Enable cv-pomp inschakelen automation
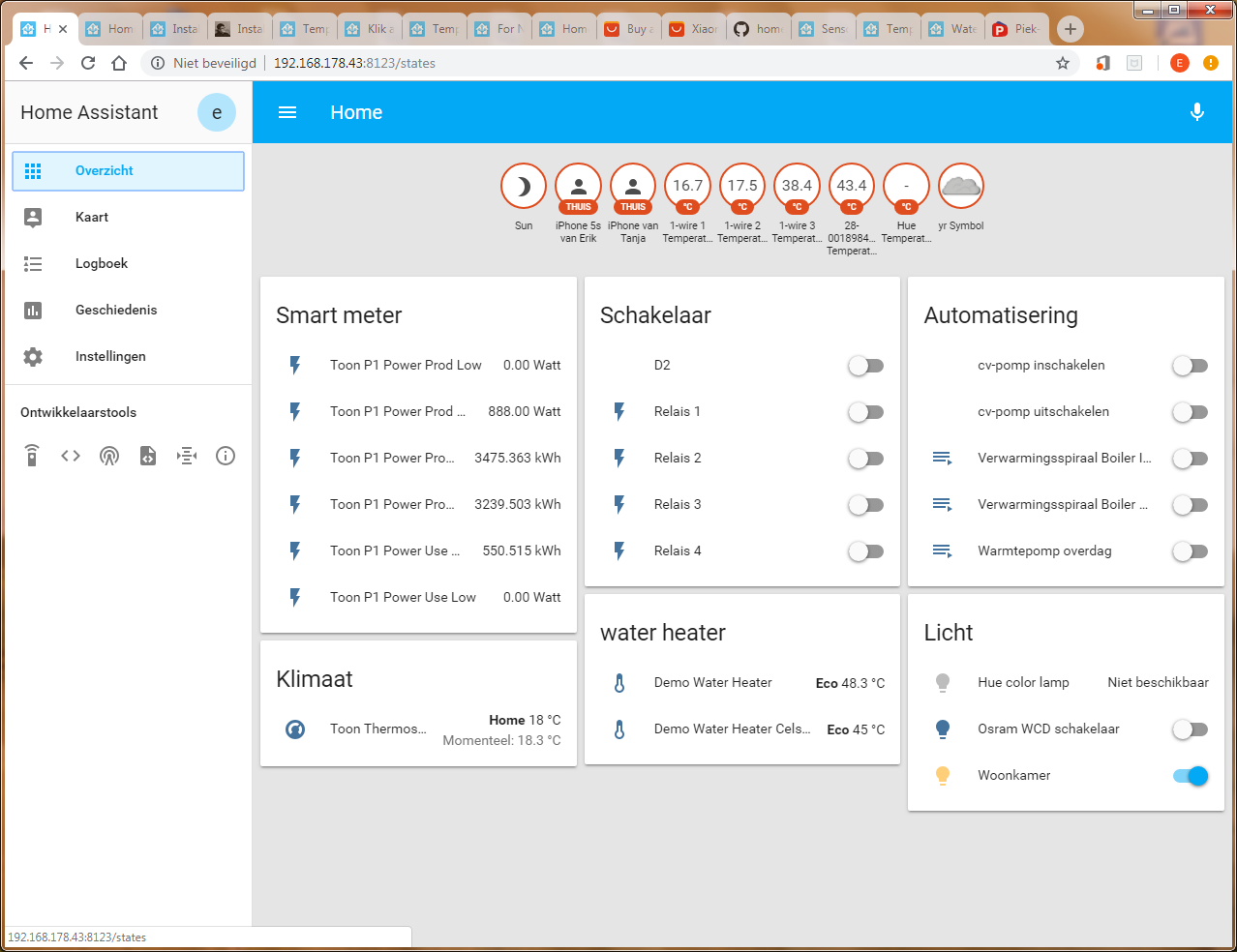Viewport: 1237px width, 952px height. point(1191,366)
